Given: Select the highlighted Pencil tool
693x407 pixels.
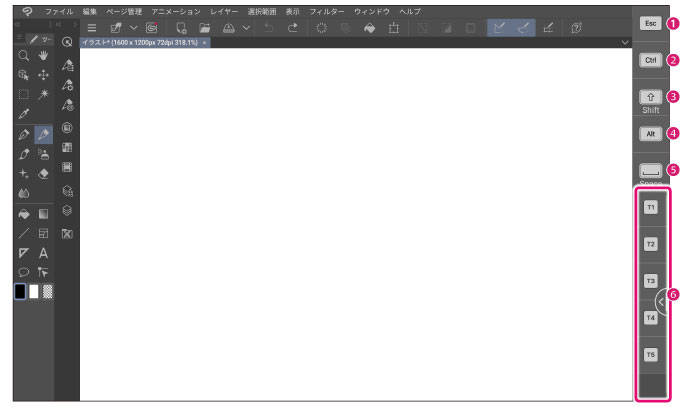Looking at the screenshot, I should pos(43,134).
